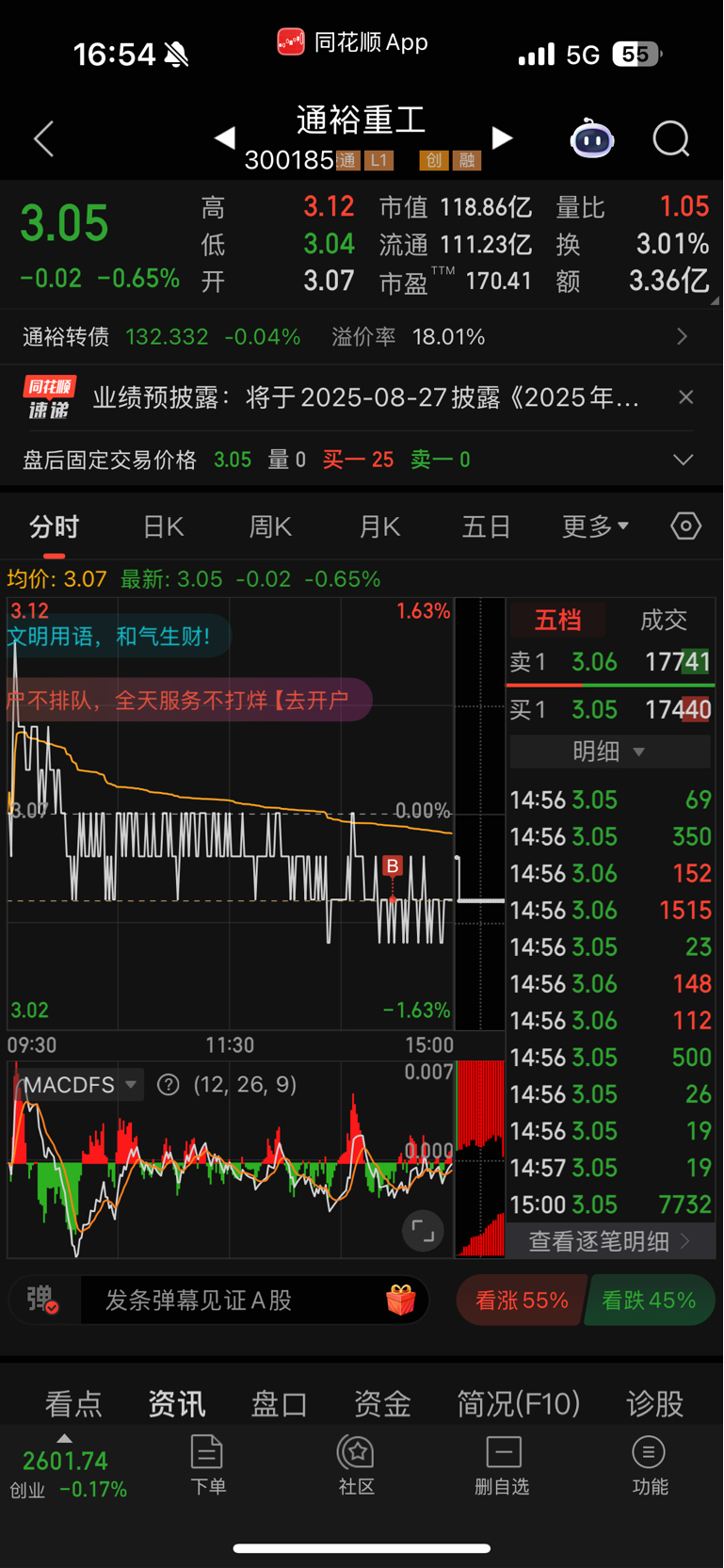Open the 简况(F10) section tab

coord(519,1404)
